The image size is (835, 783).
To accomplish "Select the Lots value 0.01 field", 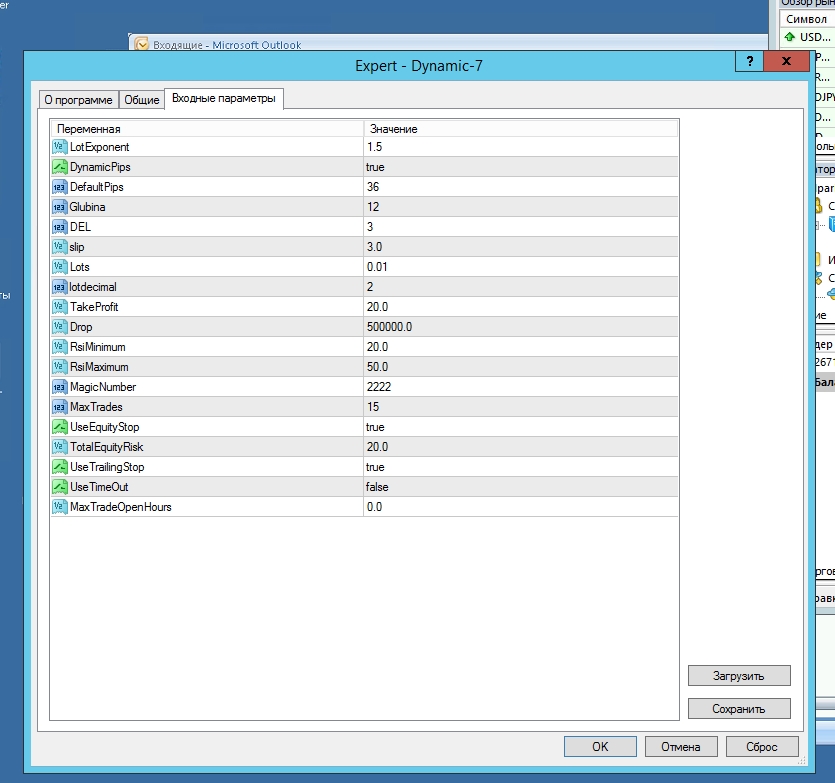I will [x=520, y=267].
